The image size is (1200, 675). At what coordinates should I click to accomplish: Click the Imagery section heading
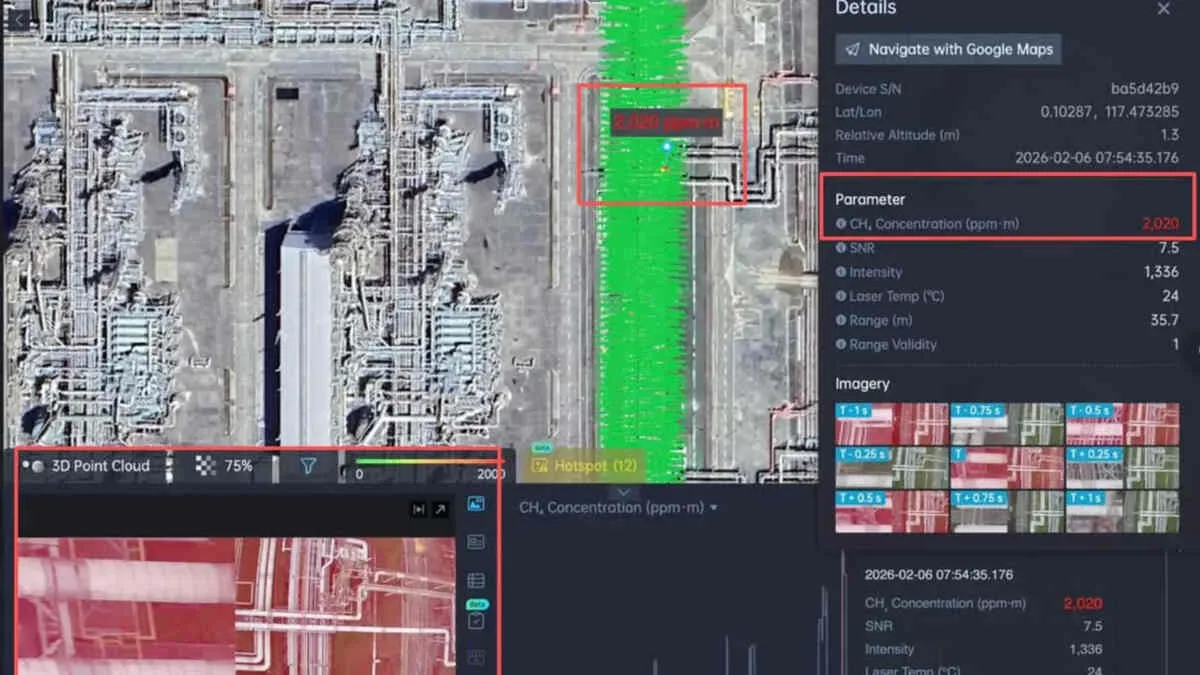tap(862, 384)
